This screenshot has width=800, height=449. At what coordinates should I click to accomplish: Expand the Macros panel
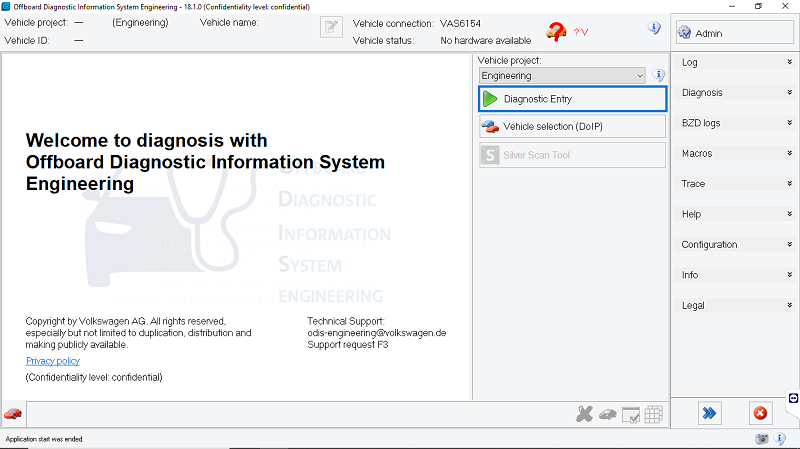pyautogui.click(x=736, y=154)
